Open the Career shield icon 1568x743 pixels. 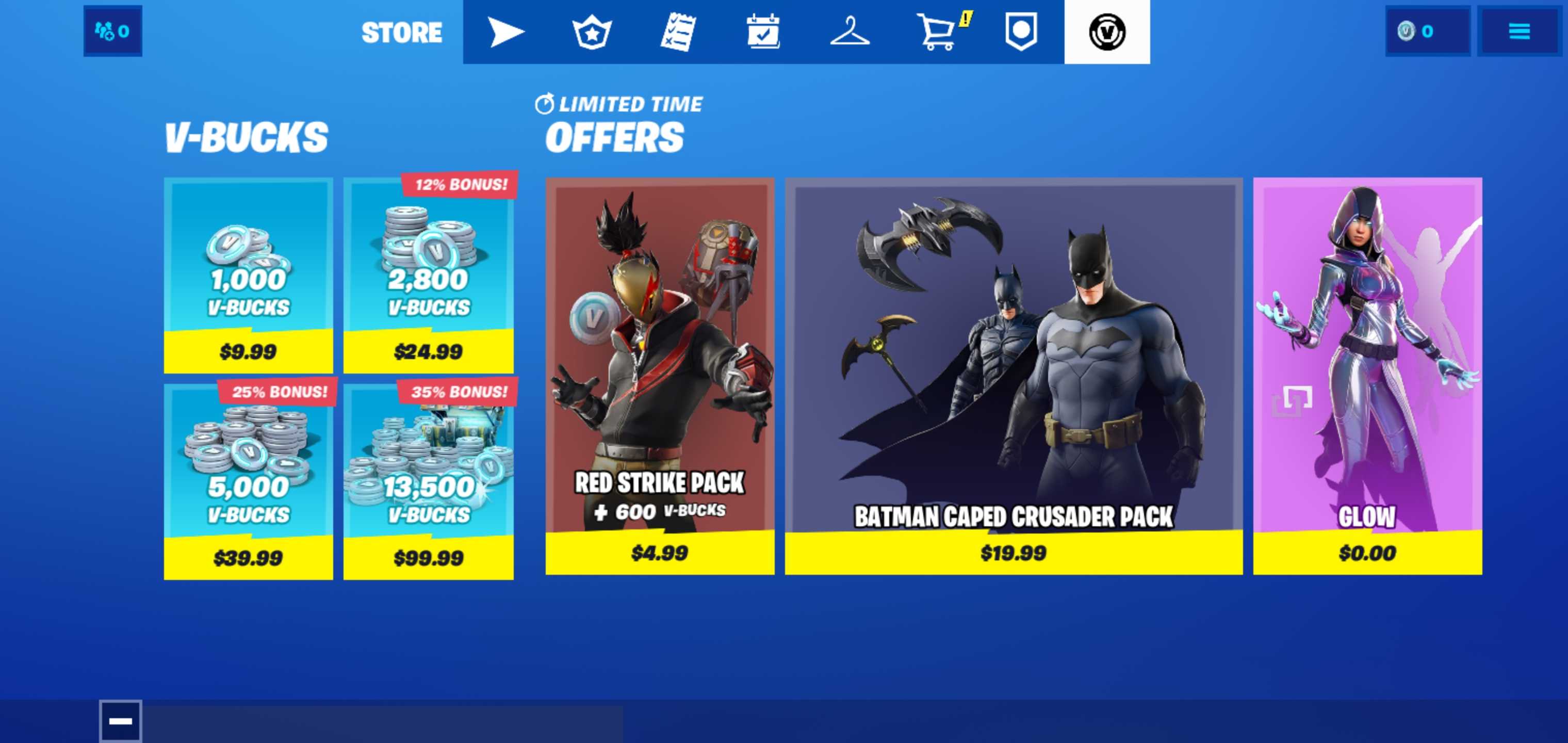click(1021, 31)
